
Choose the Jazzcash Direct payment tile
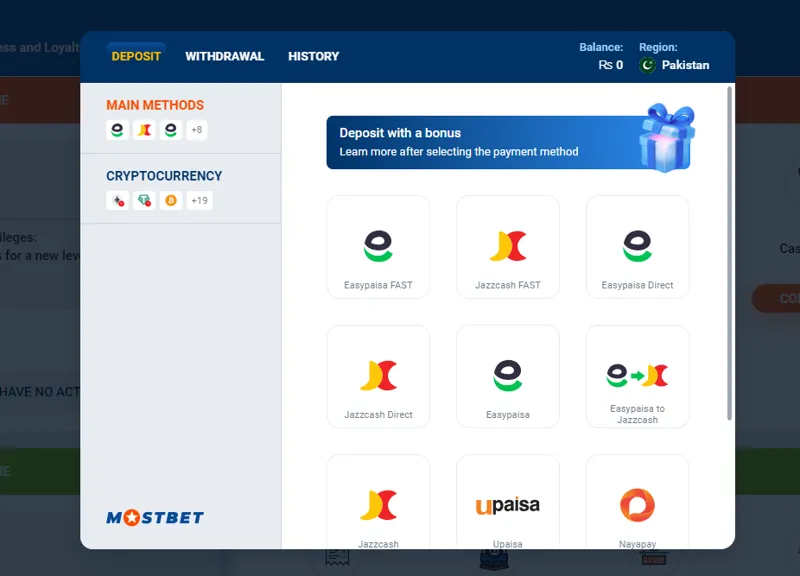pyautogui.click(x=378, y=375)
